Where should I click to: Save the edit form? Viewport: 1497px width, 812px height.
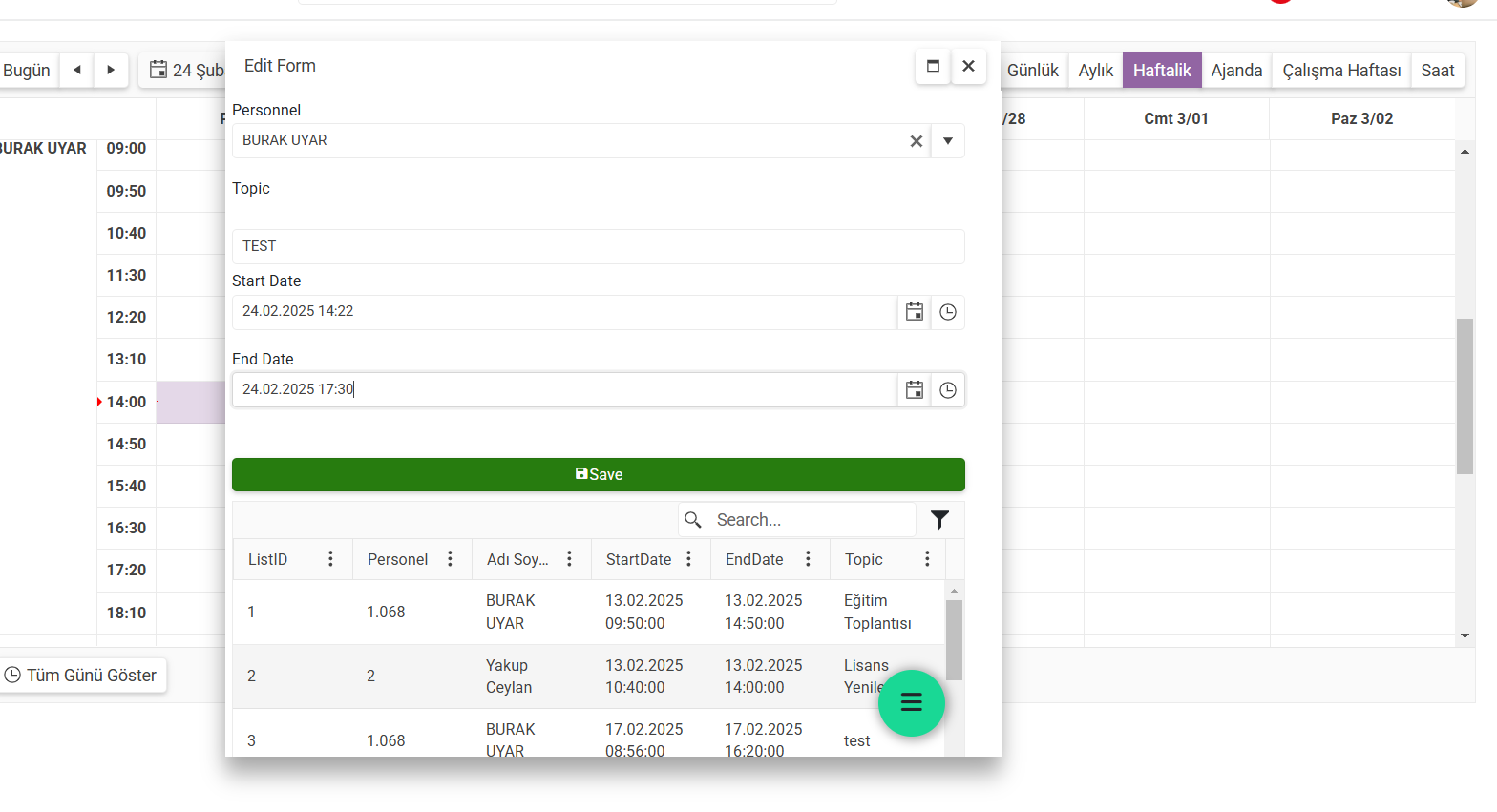598,474
